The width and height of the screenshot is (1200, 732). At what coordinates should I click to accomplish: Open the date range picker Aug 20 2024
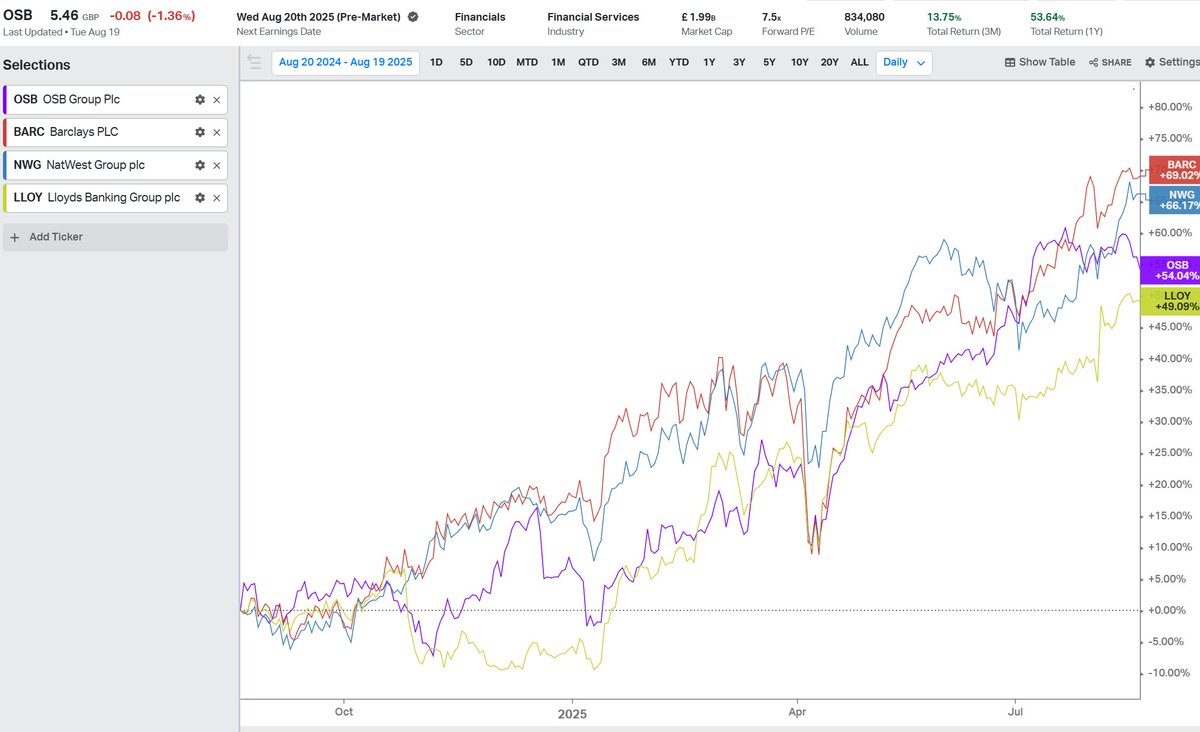coord(345,62)
